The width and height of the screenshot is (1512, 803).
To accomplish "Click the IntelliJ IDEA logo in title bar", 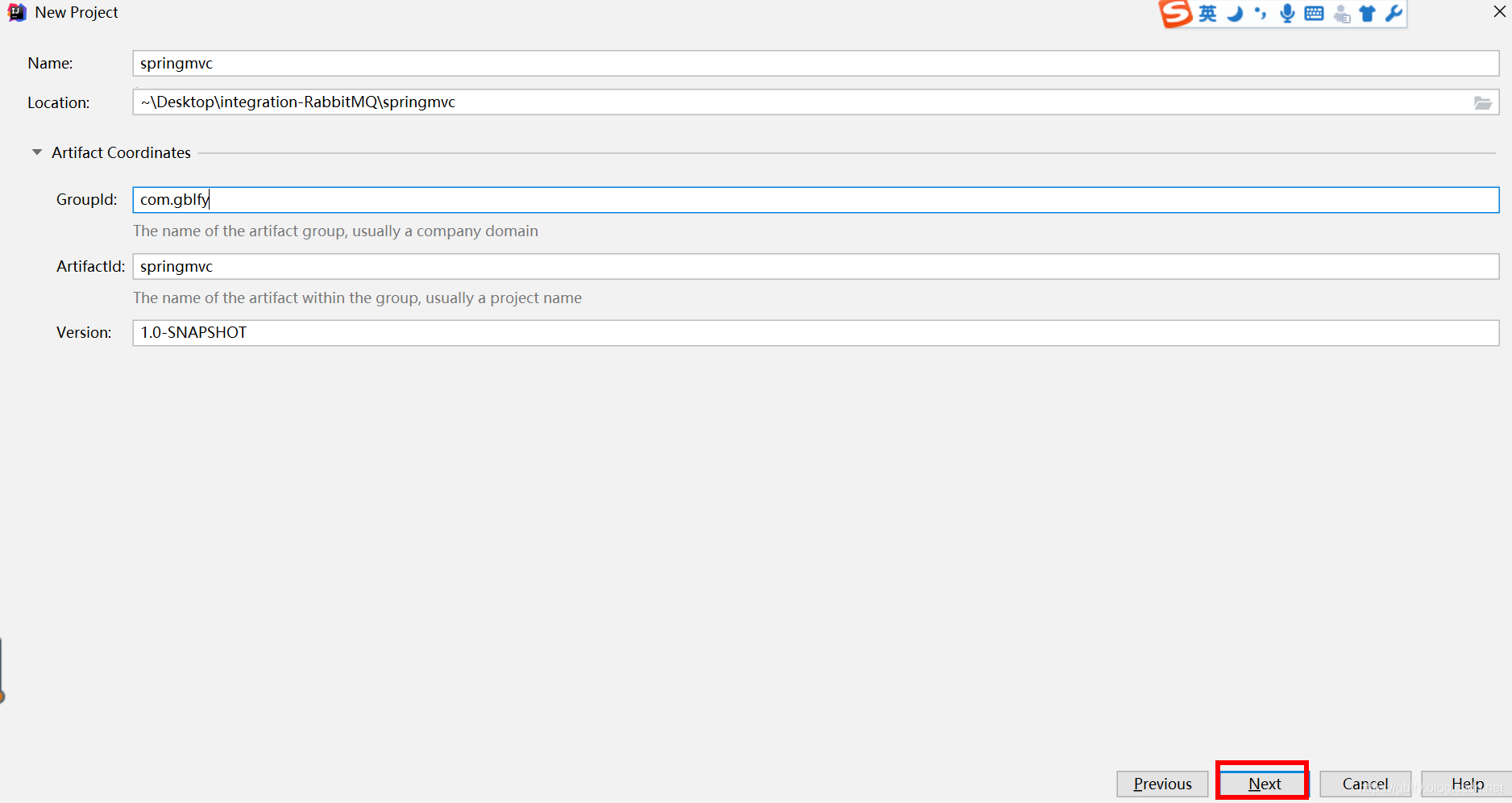I will 17,13.
